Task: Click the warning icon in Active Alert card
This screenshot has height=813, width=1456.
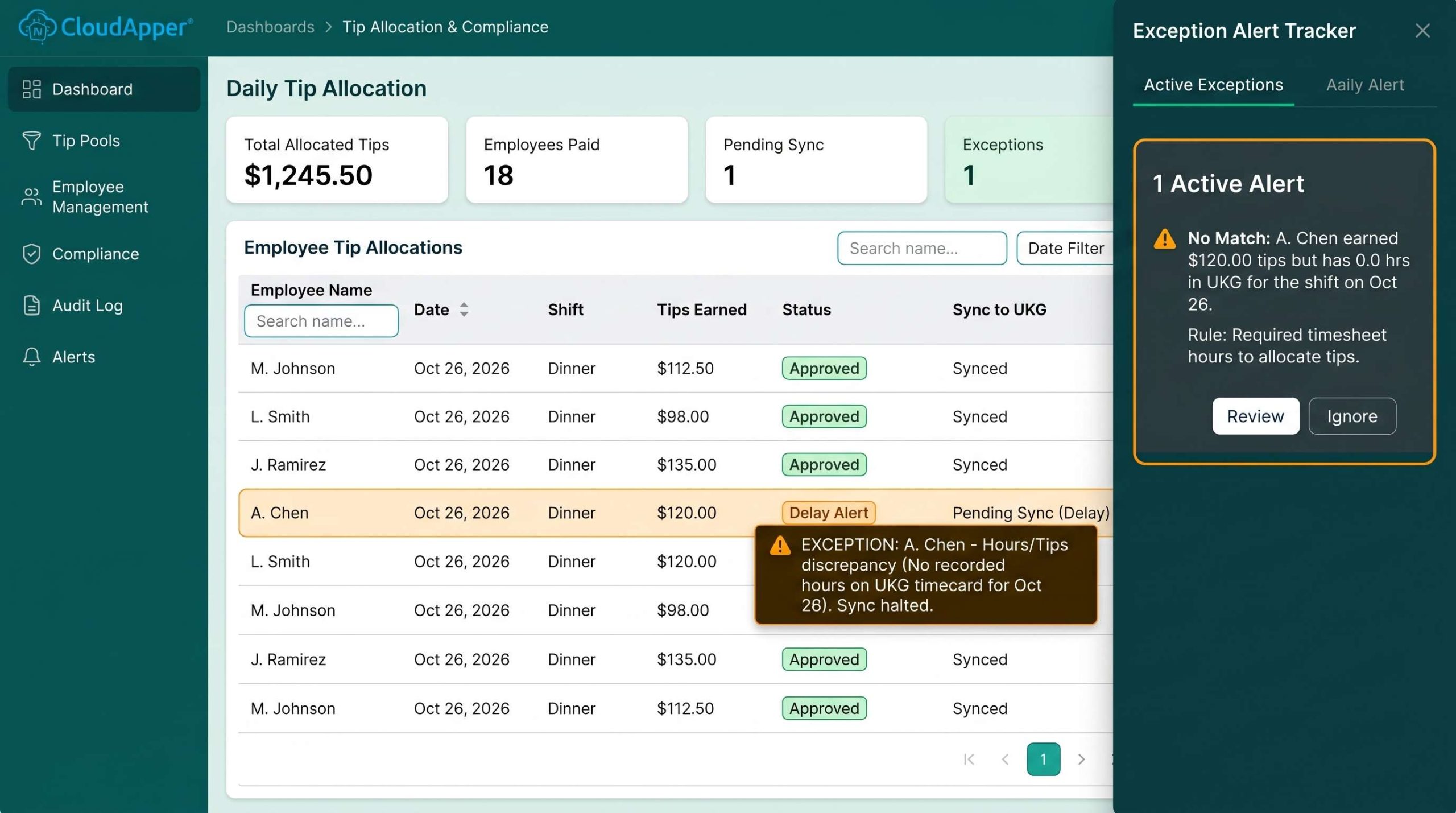Action: point(1164,239)
